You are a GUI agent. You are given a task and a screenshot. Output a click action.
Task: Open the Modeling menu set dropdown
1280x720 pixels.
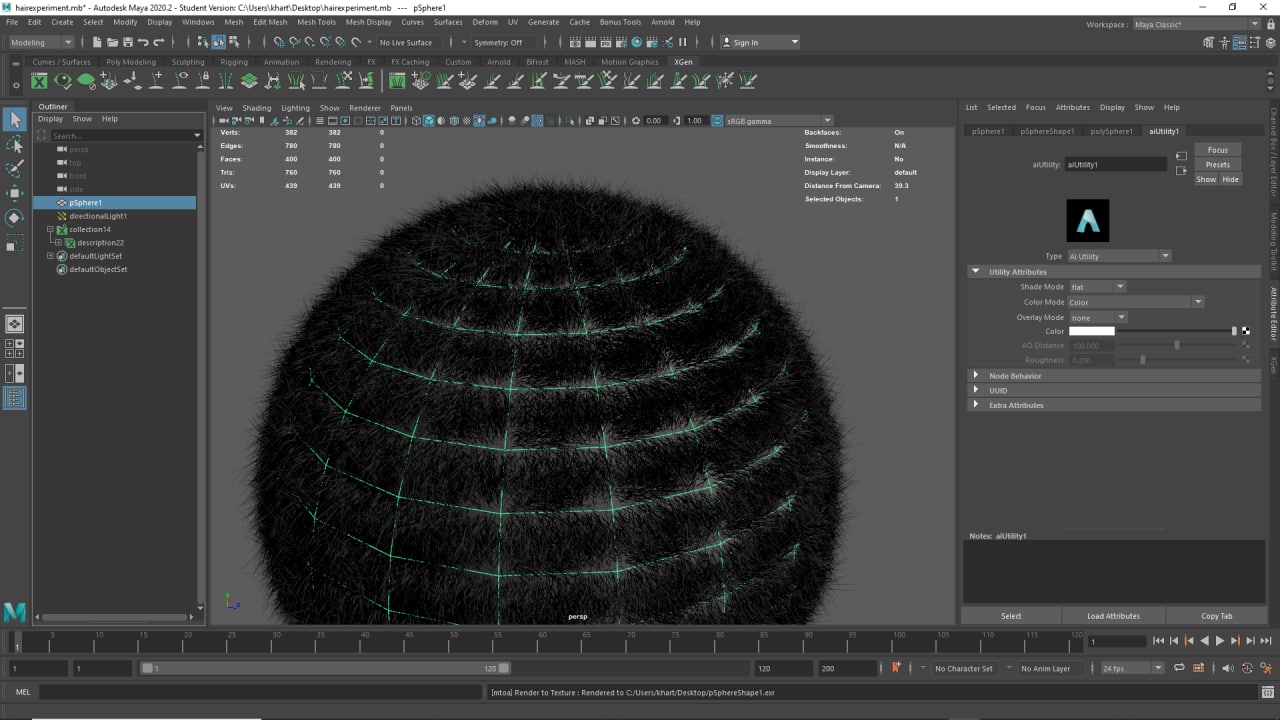[41, 42]
